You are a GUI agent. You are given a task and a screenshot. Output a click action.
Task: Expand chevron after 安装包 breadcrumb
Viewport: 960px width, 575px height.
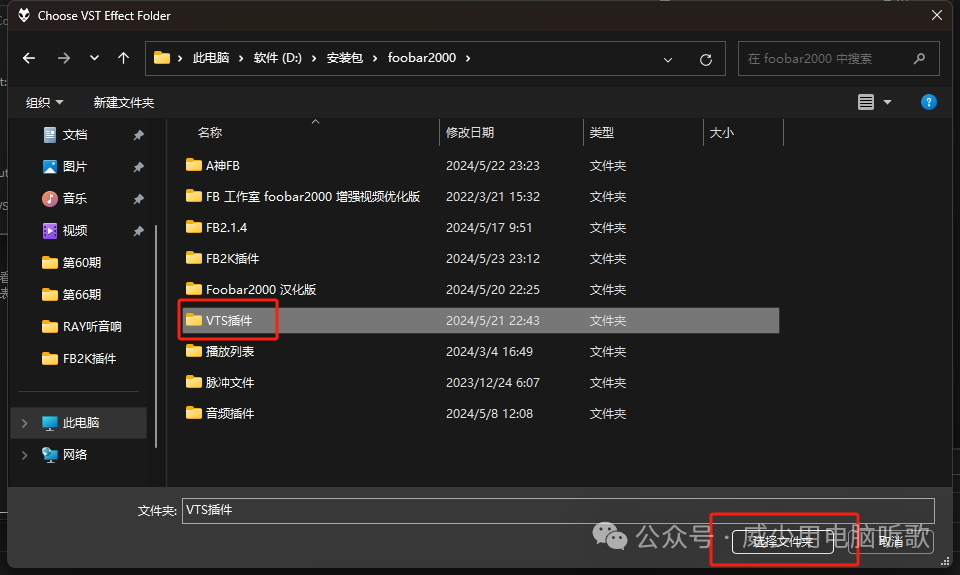375,58
